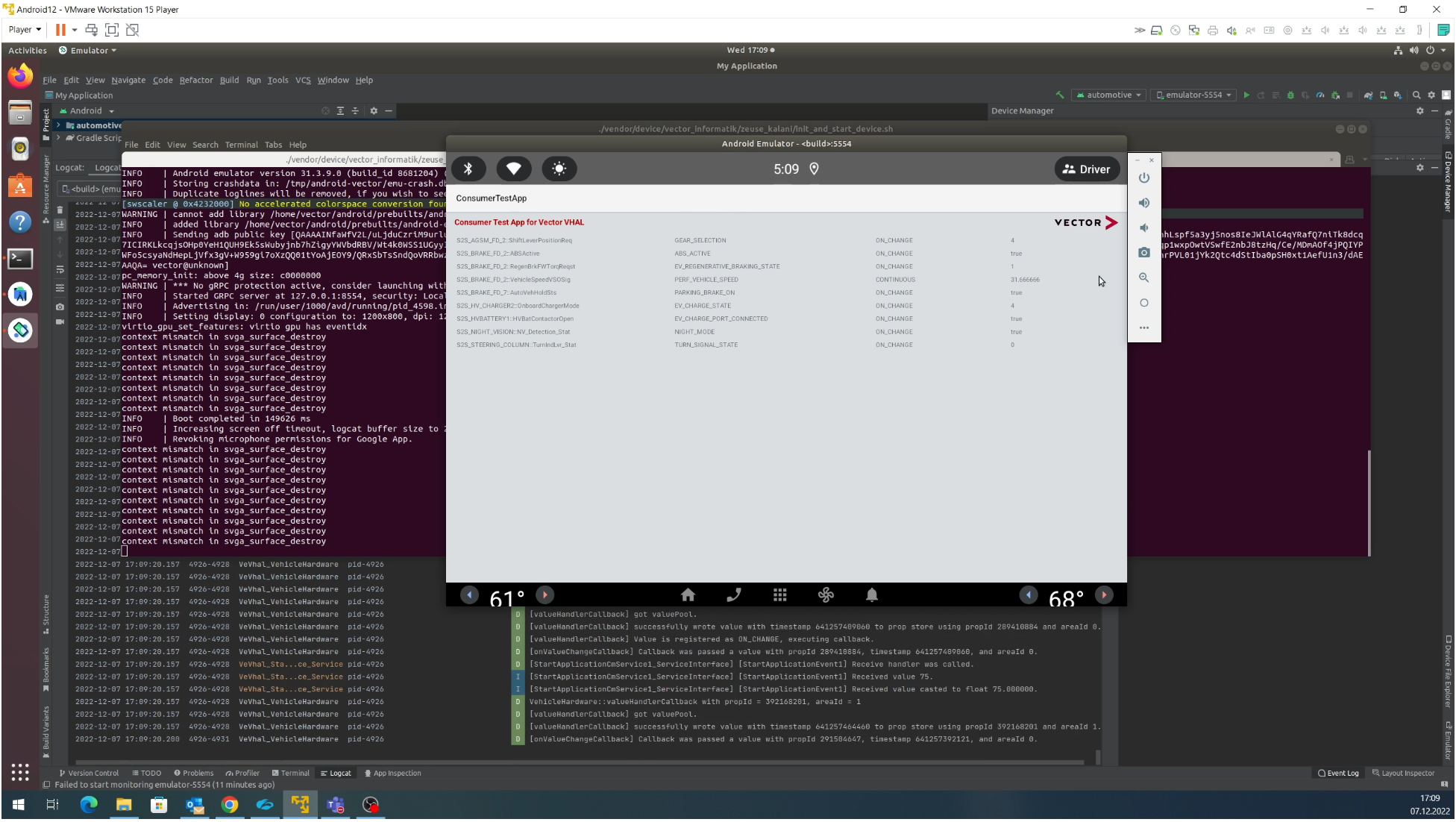Open the Problems tool window tab
This screenshot has width=1456, height=822.
(x=193, y=773)
